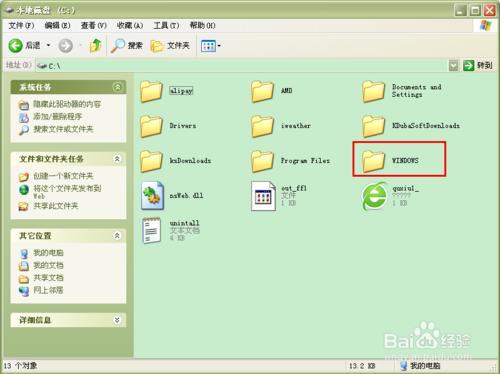Toggle the Folders pane button
500x374 pixels.
pyautogui.click(x=170, y=46)
